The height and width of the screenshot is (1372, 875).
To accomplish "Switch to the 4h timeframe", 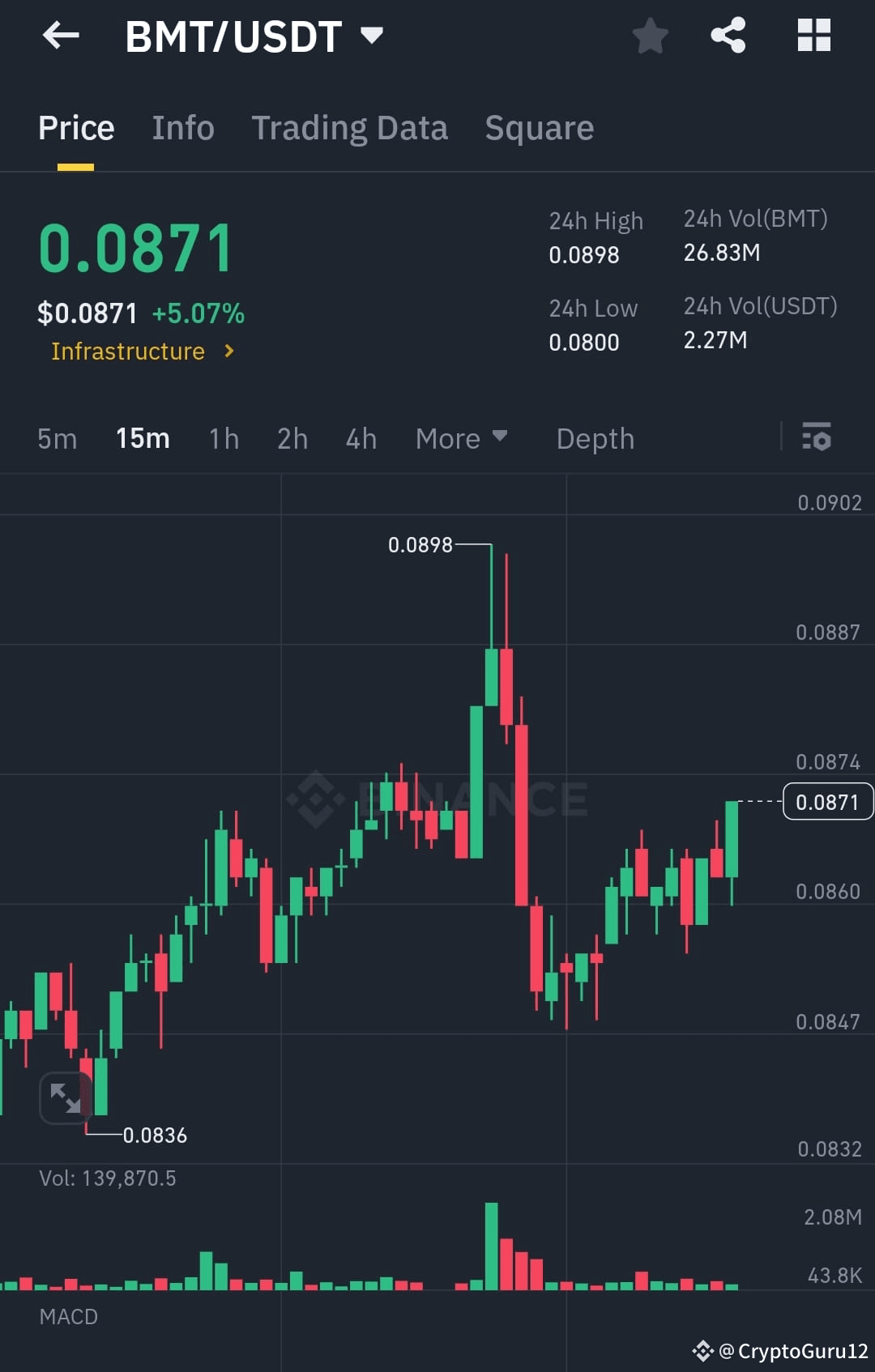I will click(x=361, y=438).
